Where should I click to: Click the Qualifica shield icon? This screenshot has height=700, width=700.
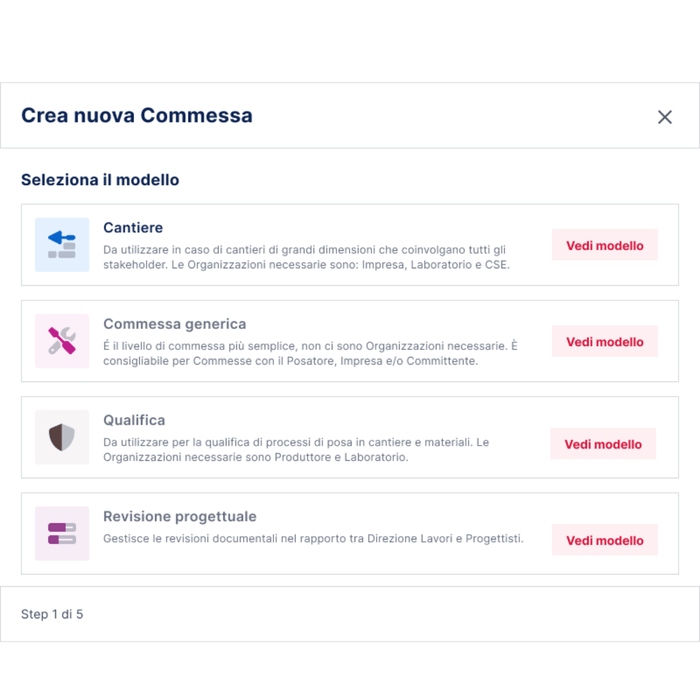coord(62,437)
